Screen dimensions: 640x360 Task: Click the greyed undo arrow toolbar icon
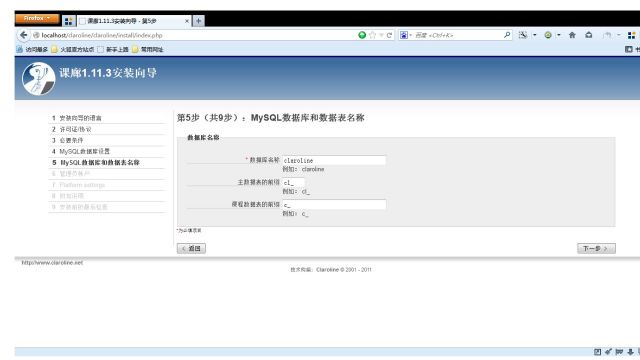[x=607, y=35]
